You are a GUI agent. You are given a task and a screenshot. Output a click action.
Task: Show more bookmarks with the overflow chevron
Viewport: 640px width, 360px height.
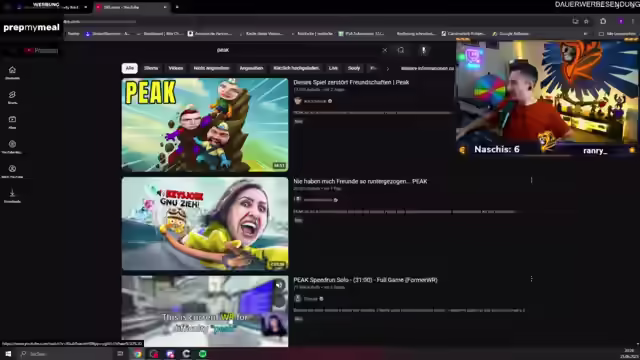pyautogui.click(x=586, y=34)
